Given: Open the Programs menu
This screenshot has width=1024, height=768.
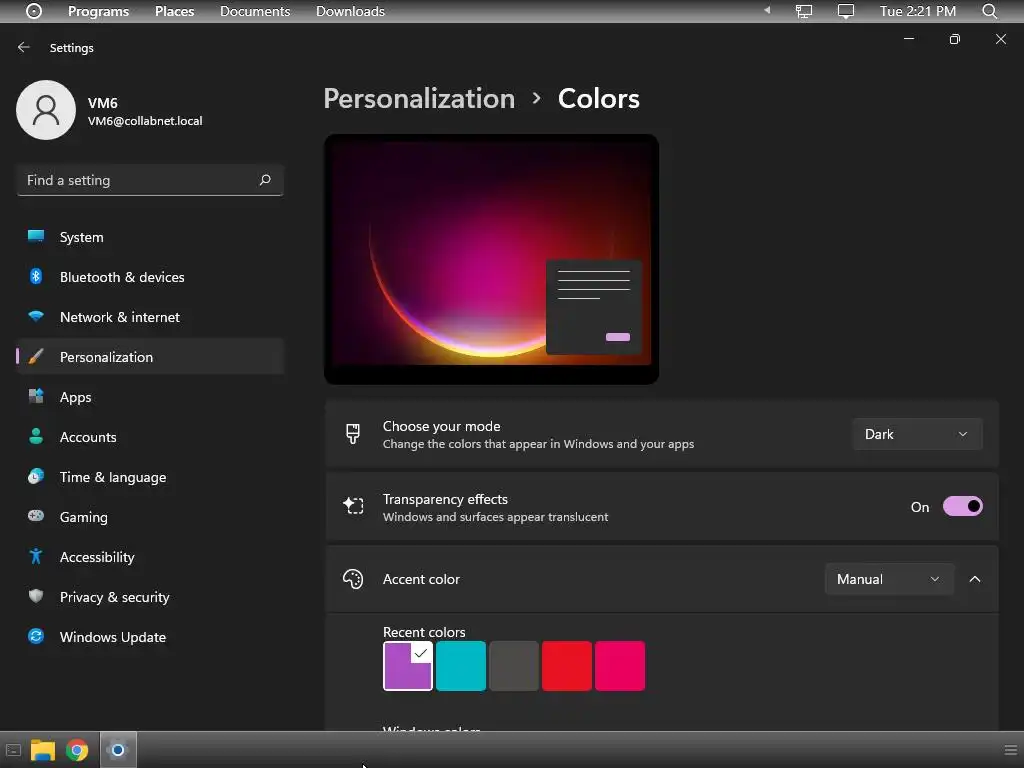Looking at the screenshot, I should [x=99, y=11].
